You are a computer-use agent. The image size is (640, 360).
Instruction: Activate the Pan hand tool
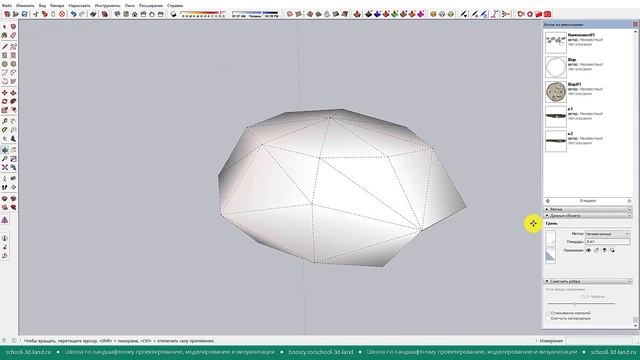(x=13, y=150)
